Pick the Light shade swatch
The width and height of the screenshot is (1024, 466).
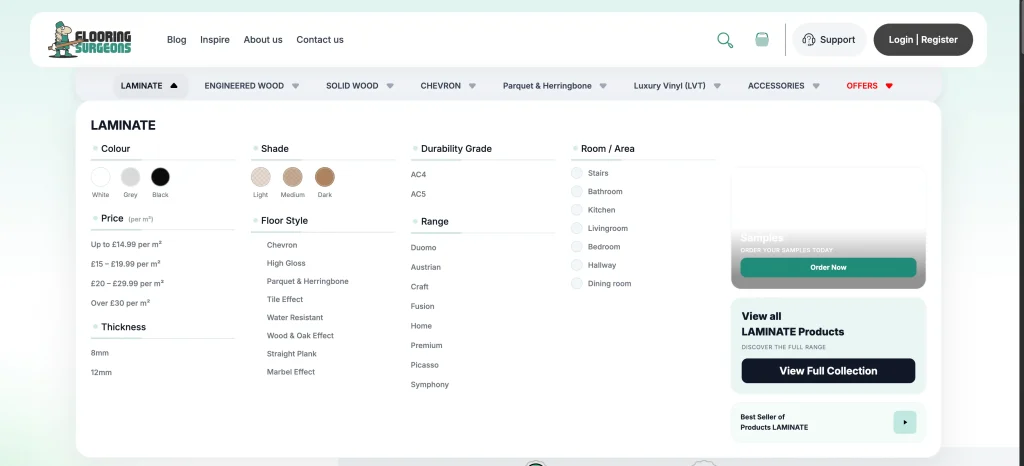click(x=261, y=177)
